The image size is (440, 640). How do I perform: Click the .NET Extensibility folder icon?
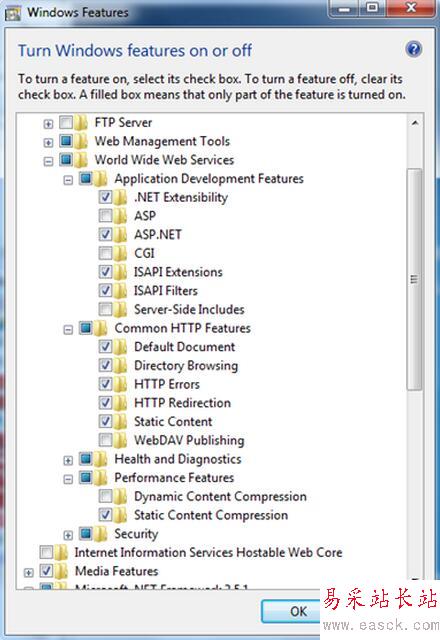pos(120,198)
